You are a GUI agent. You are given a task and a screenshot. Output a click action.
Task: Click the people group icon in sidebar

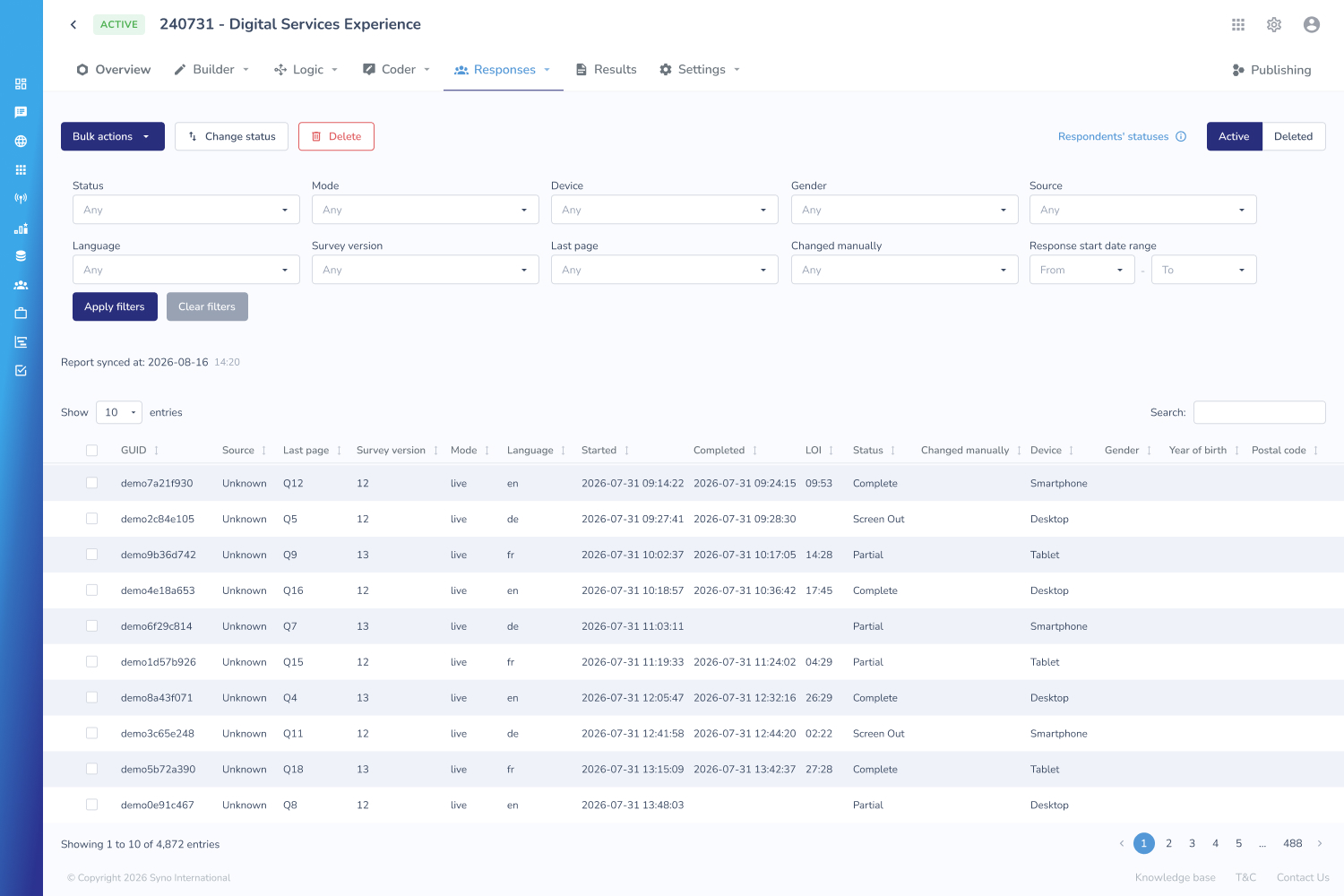21,285
